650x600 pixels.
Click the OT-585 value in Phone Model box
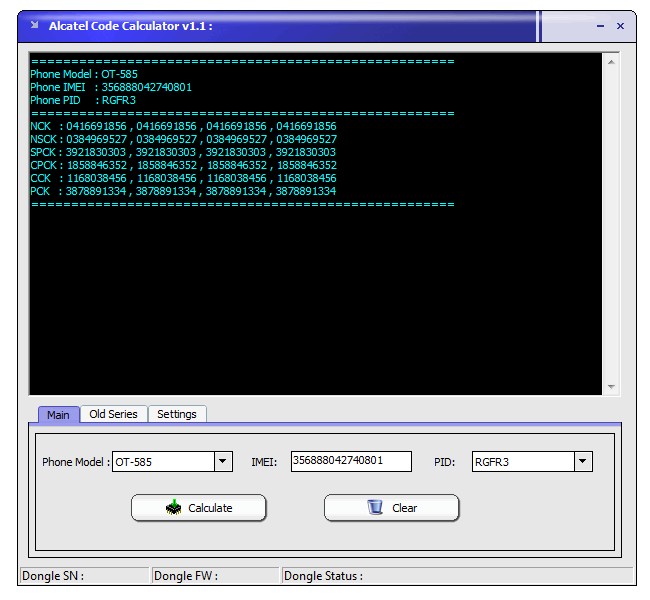(x=133, y=462)
